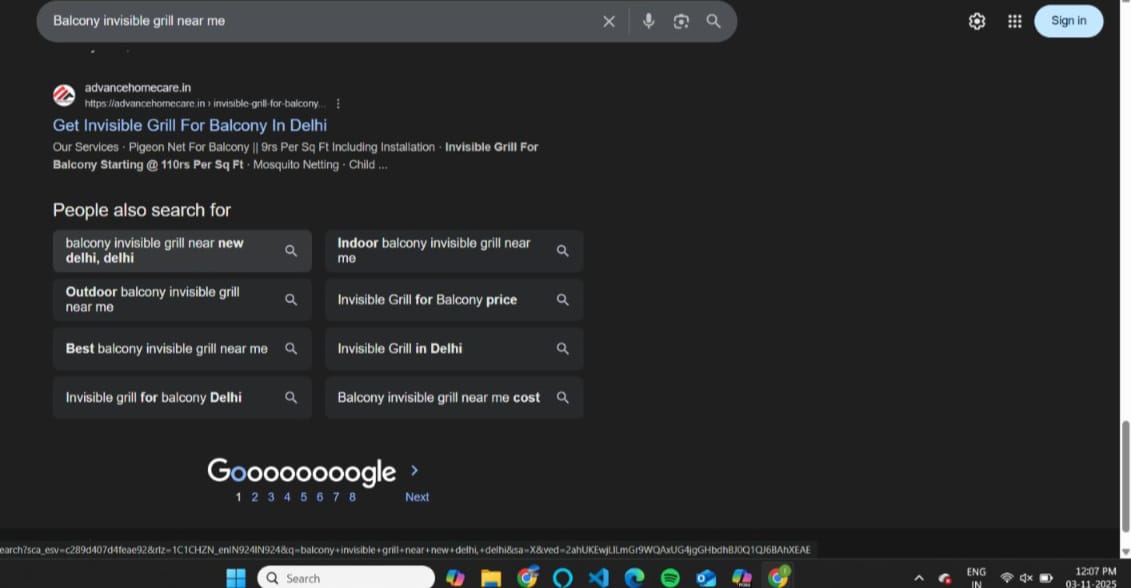The height and width of the screenshot is (588, 1131).
Task: Open Google apps grid
Action: pyautogui.click(x=1014, y=21)
